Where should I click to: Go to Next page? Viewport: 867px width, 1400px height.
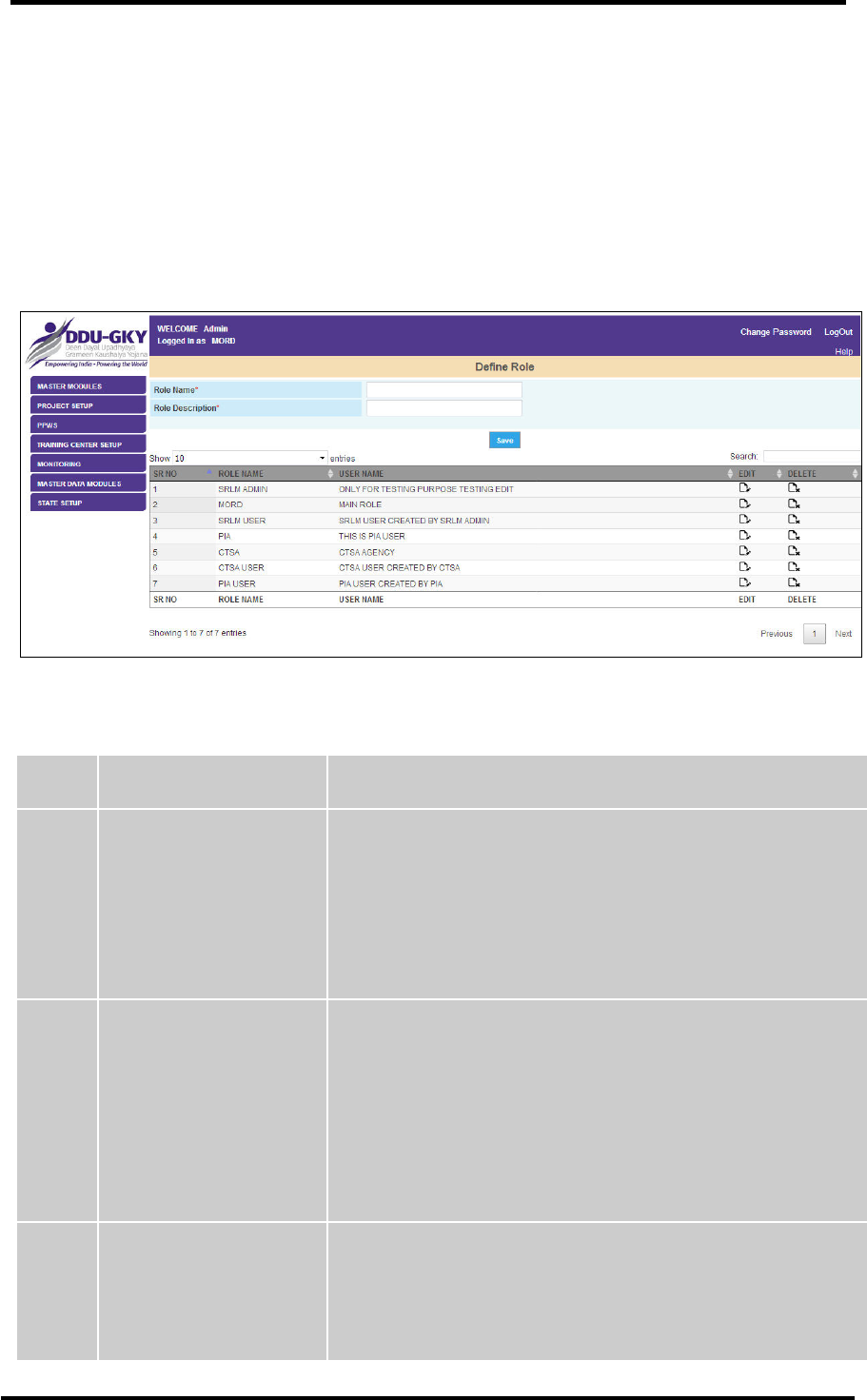(x=843, y=634)
